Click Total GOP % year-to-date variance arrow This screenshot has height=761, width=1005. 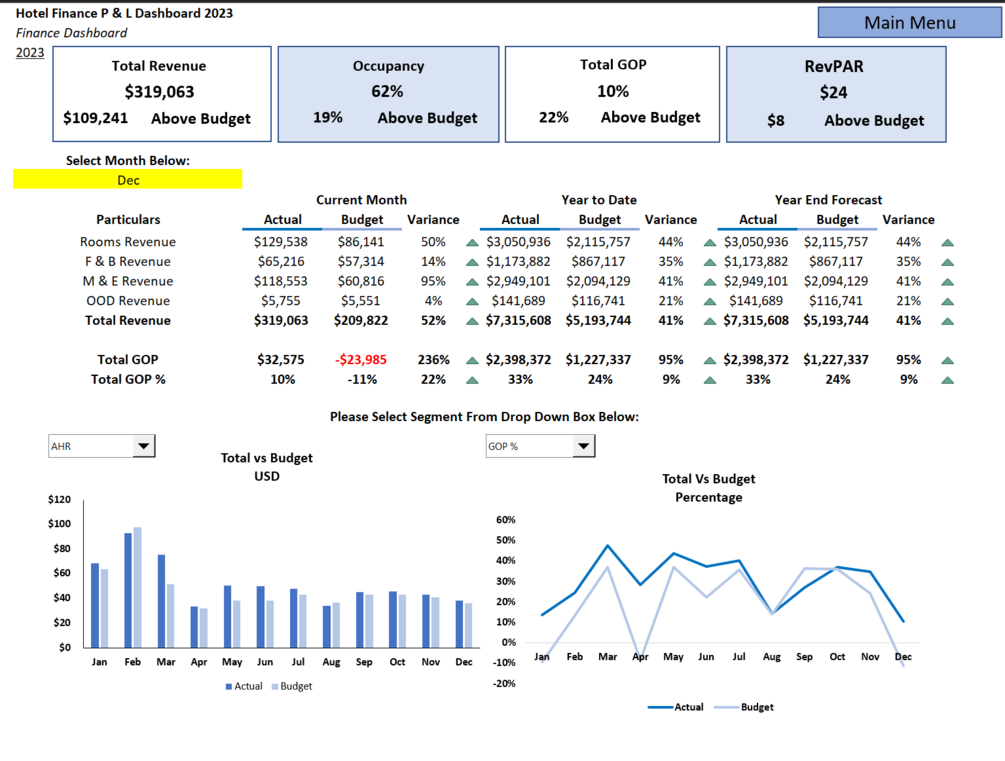[710, 380]
